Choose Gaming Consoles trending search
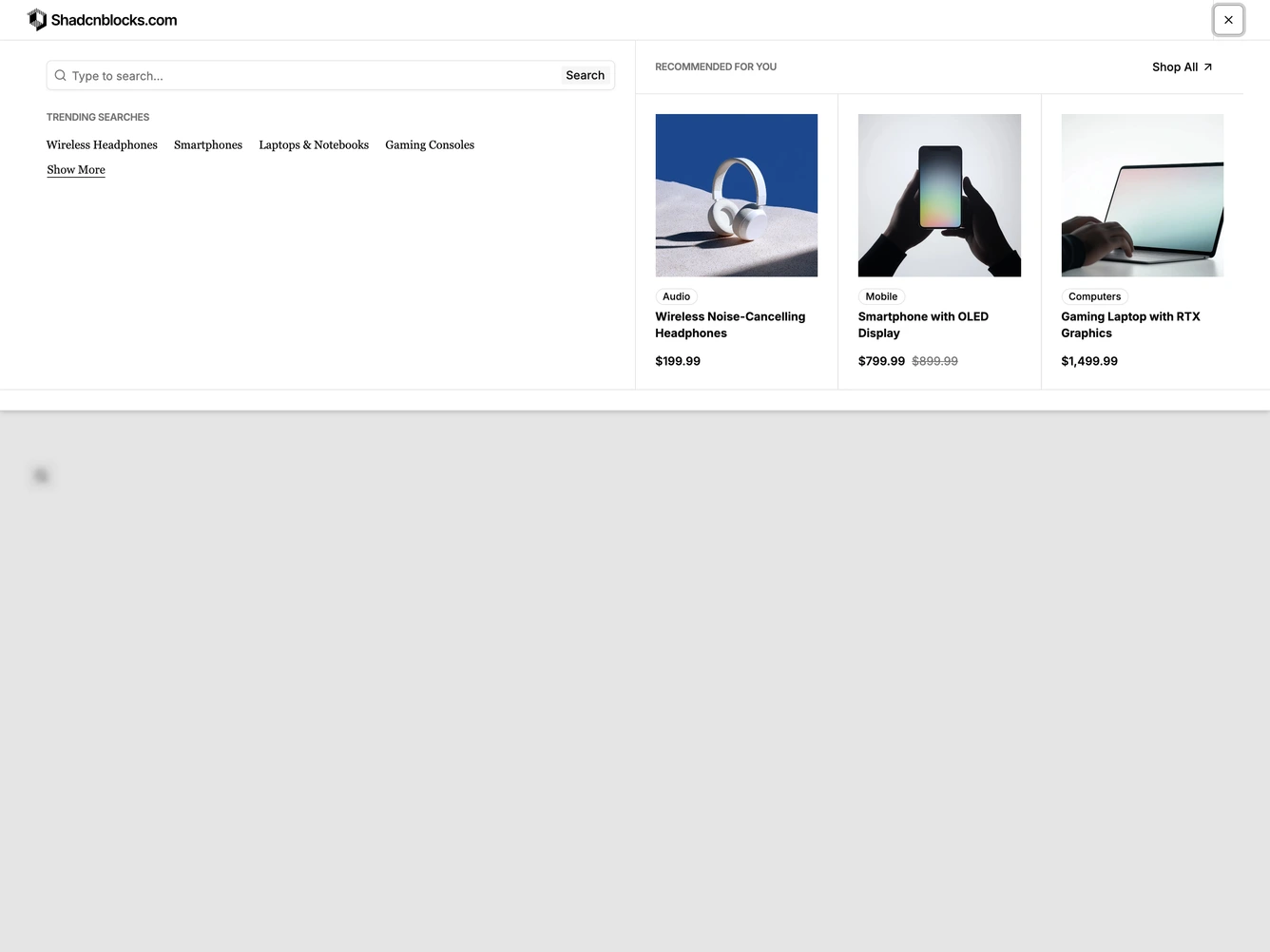 [430, 145]
